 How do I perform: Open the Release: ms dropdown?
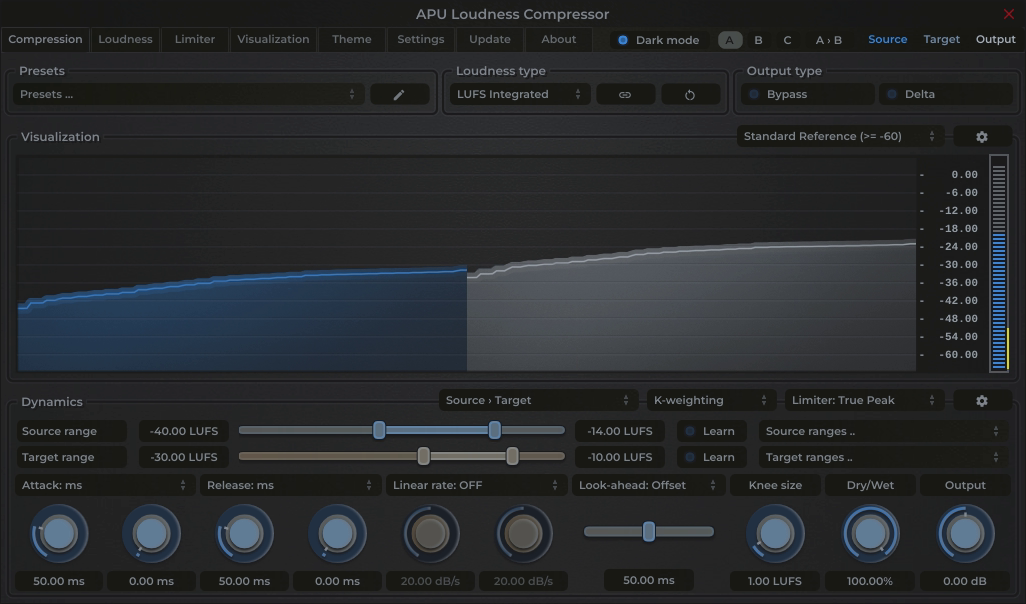pos(290,486)
